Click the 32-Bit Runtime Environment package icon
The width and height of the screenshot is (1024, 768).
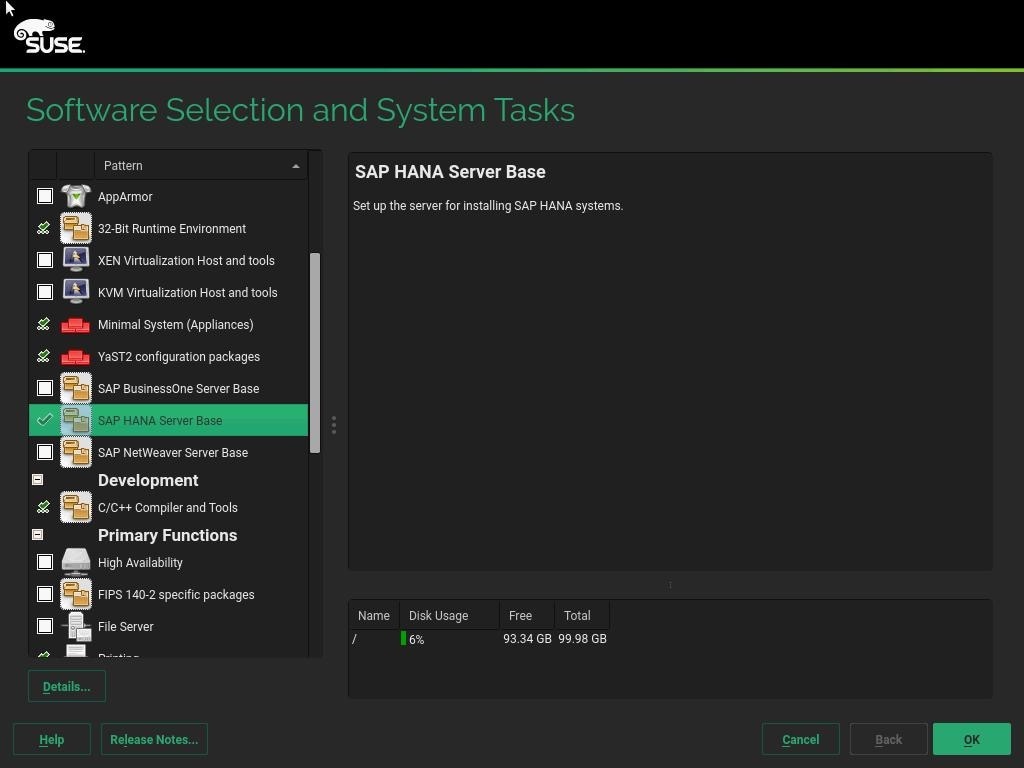click(x=76, y=228)
